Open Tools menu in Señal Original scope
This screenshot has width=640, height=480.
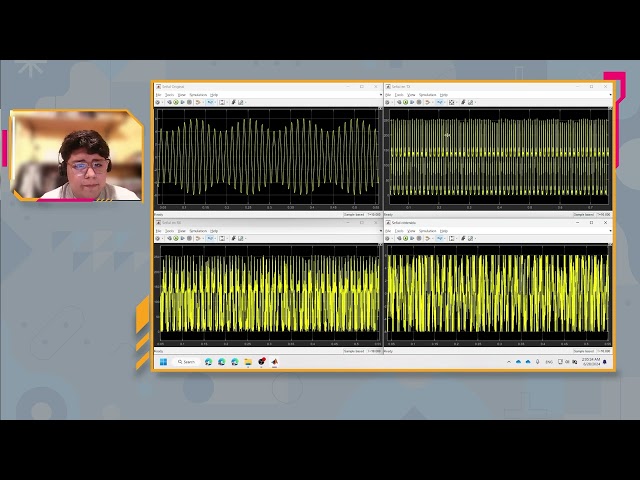point(169,95)
